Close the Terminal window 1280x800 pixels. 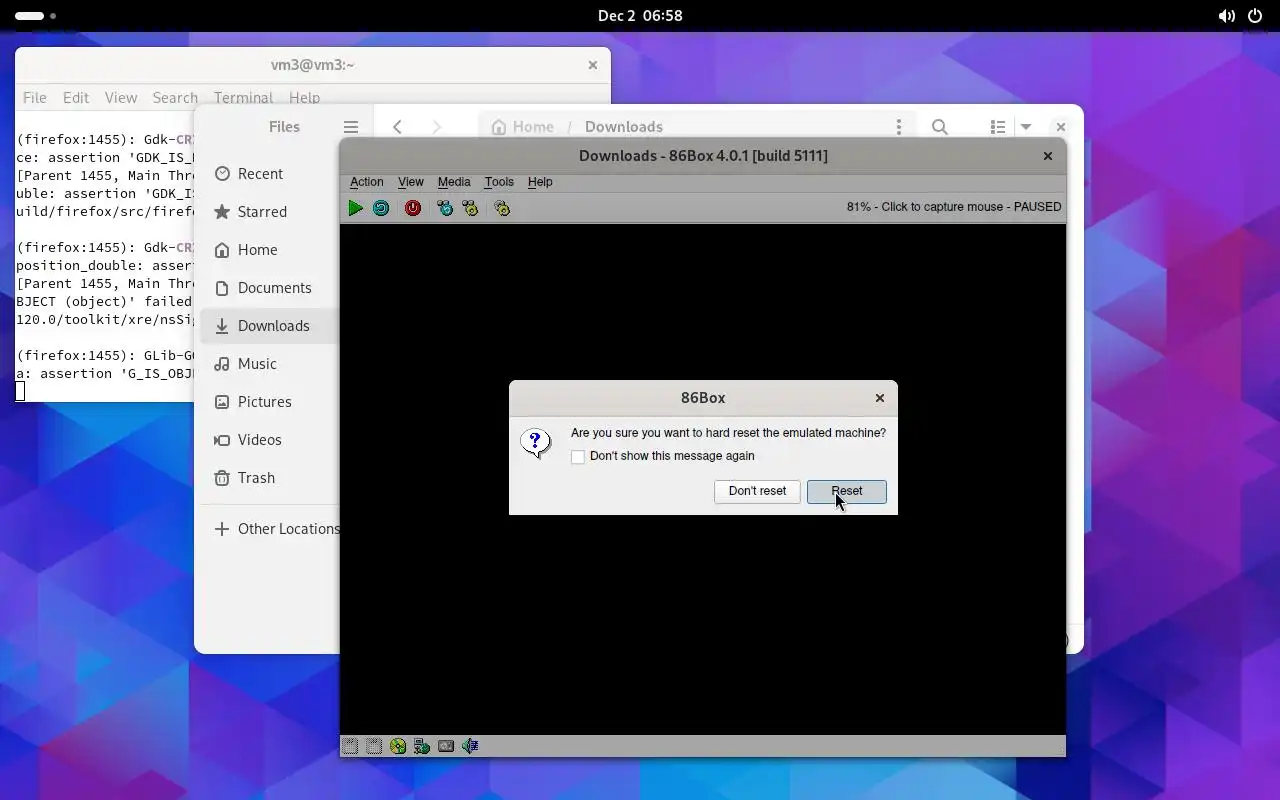(x=592, y=65)
